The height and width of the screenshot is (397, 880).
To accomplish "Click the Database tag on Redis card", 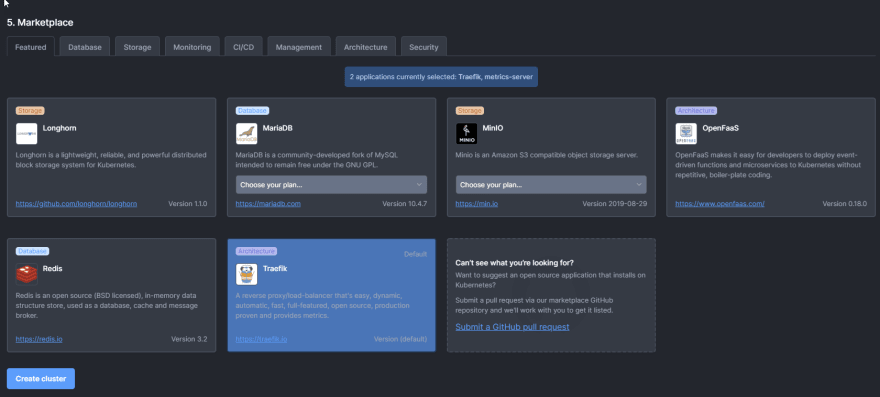I will 32,251.
